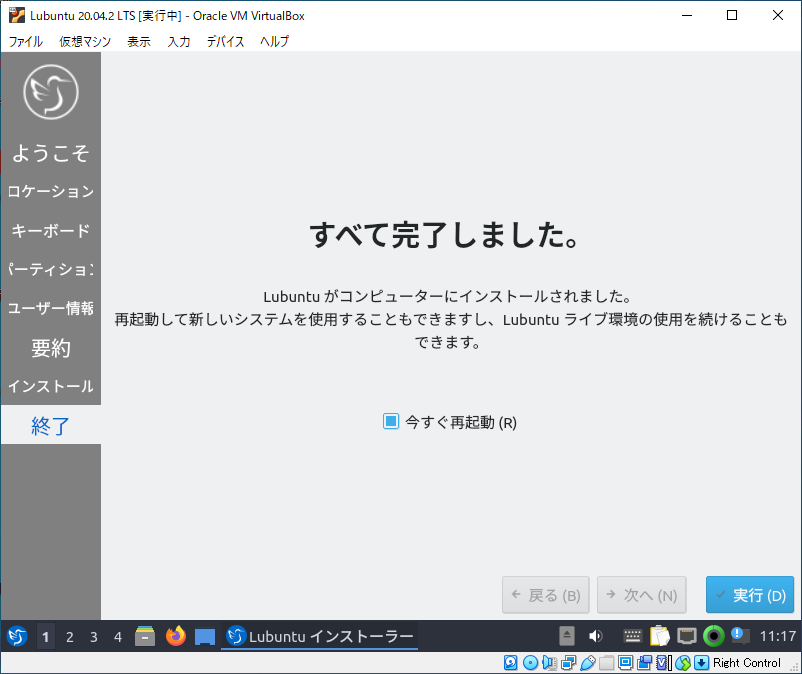Open the clipboard manager tray icon
This screenshot has height=674, width=802.
pyautogui.click(x=660, y=636)
